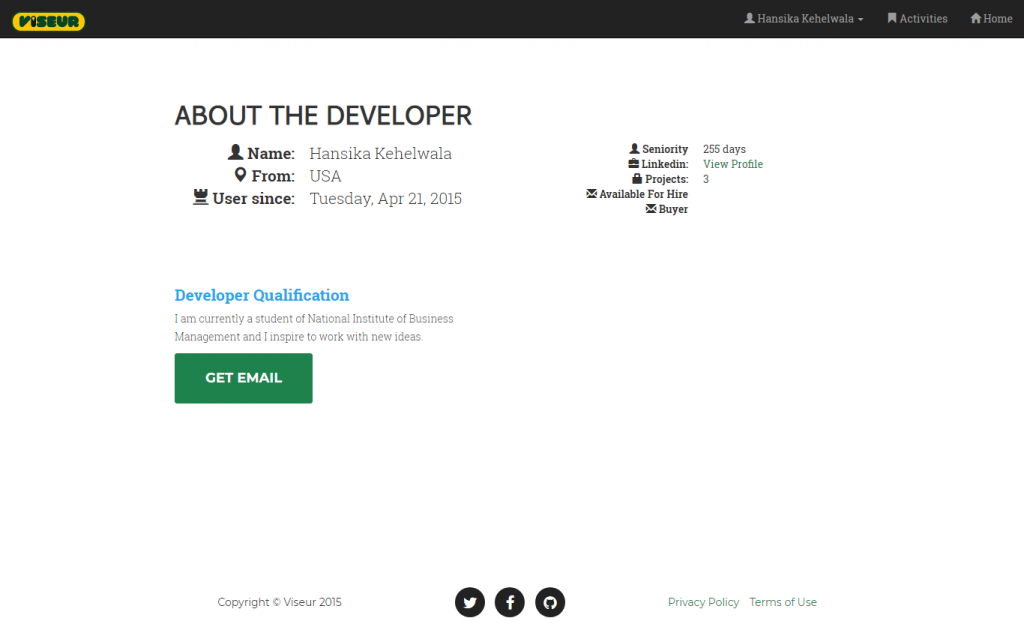Image resolution: width=1024 pixels, height=636 pixels.
Task: Open the GitHub social icon
Action: (x=550, y=602)
